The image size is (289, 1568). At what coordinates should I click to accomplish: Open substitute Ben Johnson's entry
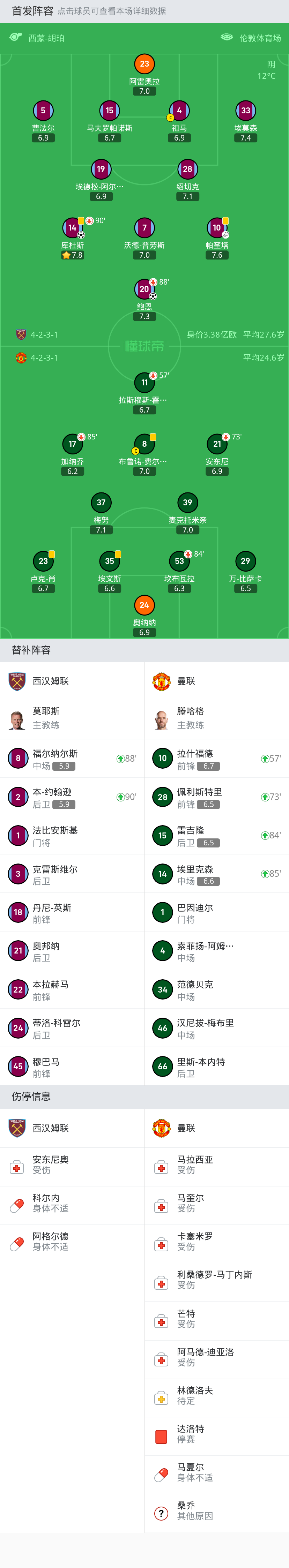[x=72, y=797]
